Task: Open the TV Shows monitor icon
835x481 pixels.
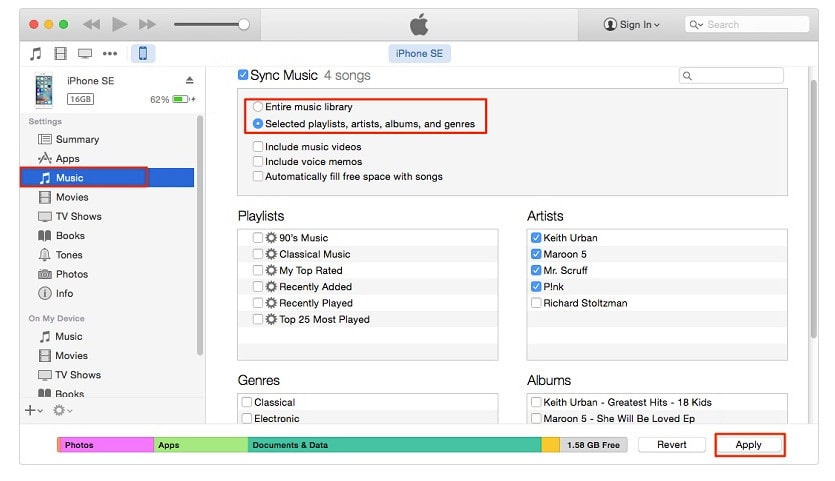Action: pyautogui.click(x=85, y=53)
